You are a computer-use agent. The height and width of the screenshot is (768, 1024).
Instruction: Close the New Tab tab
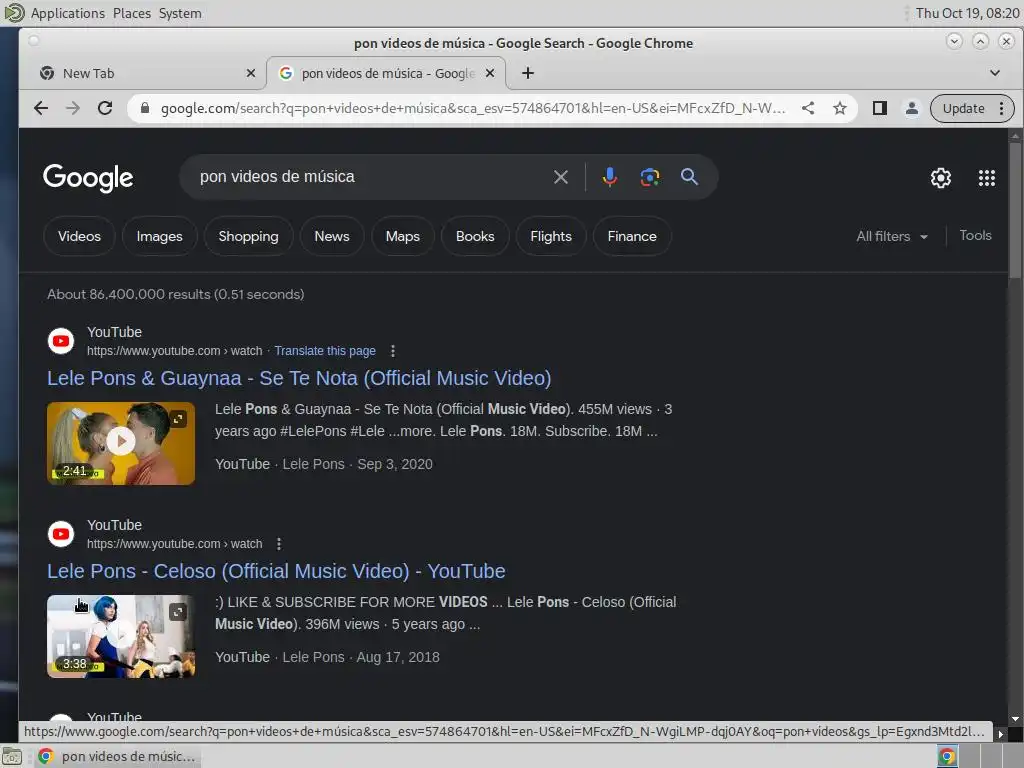(x=251, y=73)
